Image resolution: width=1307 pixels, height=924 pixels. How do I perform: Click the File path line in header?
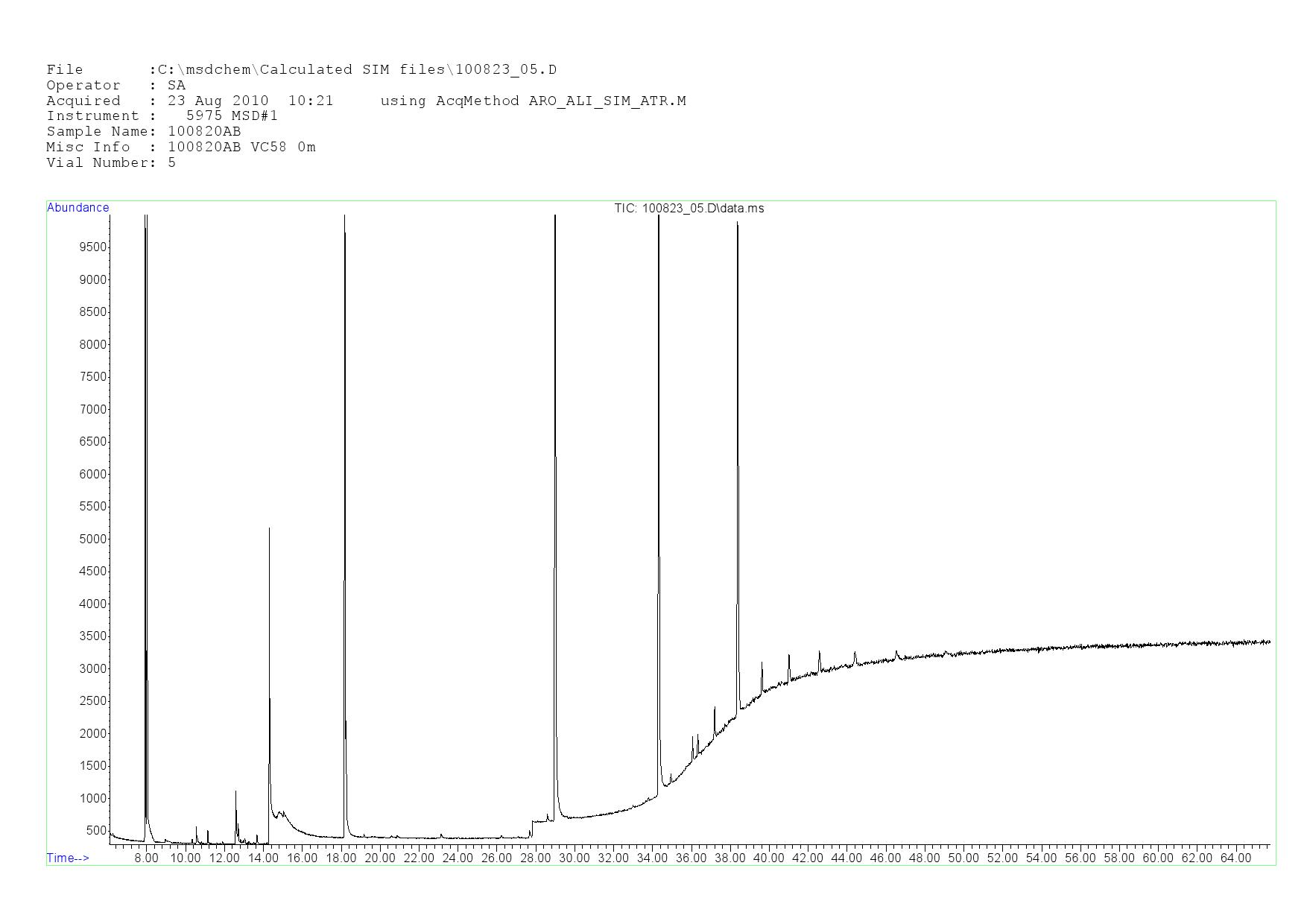[x=301, y=70]
